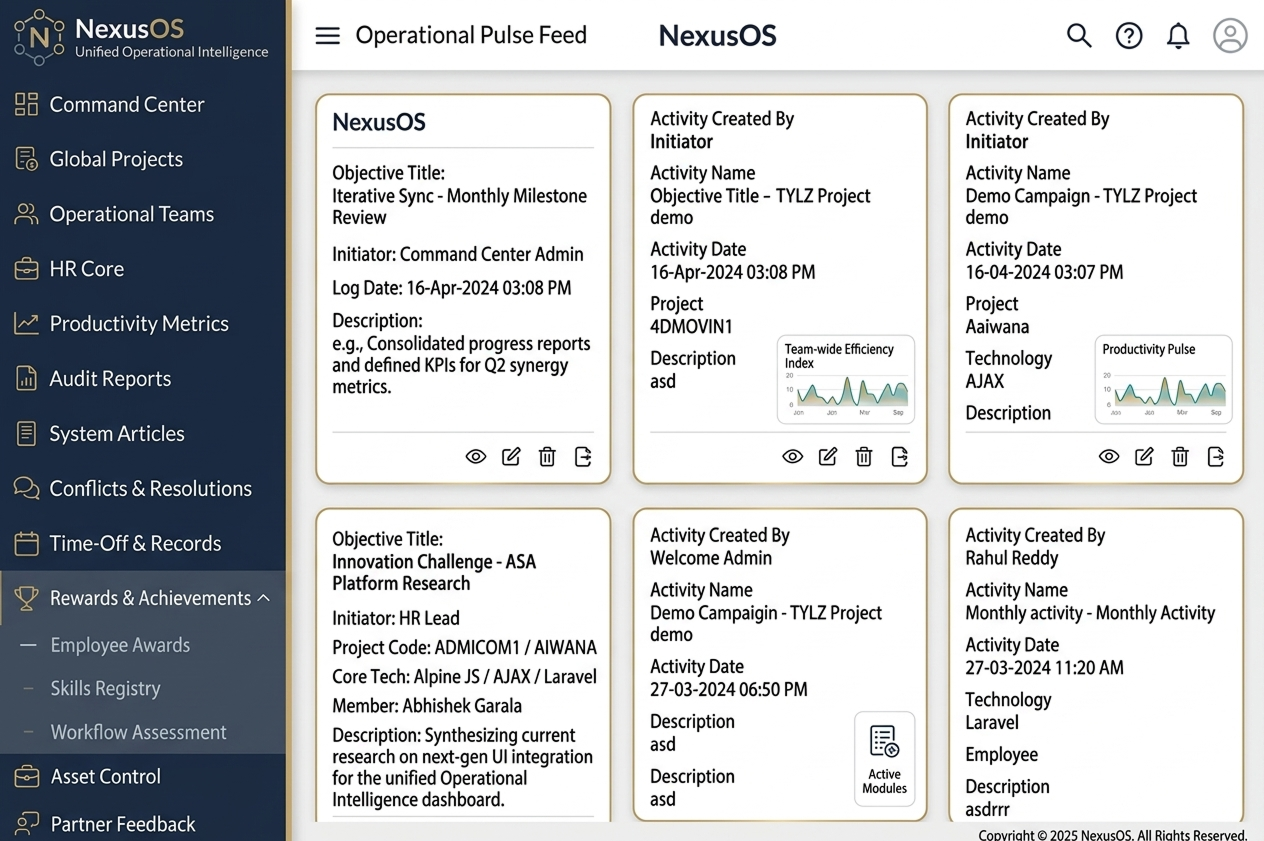Click the Active Modules icon tile
The image size is (1264, 841).
pyautogui.click(x=884, y=759)
